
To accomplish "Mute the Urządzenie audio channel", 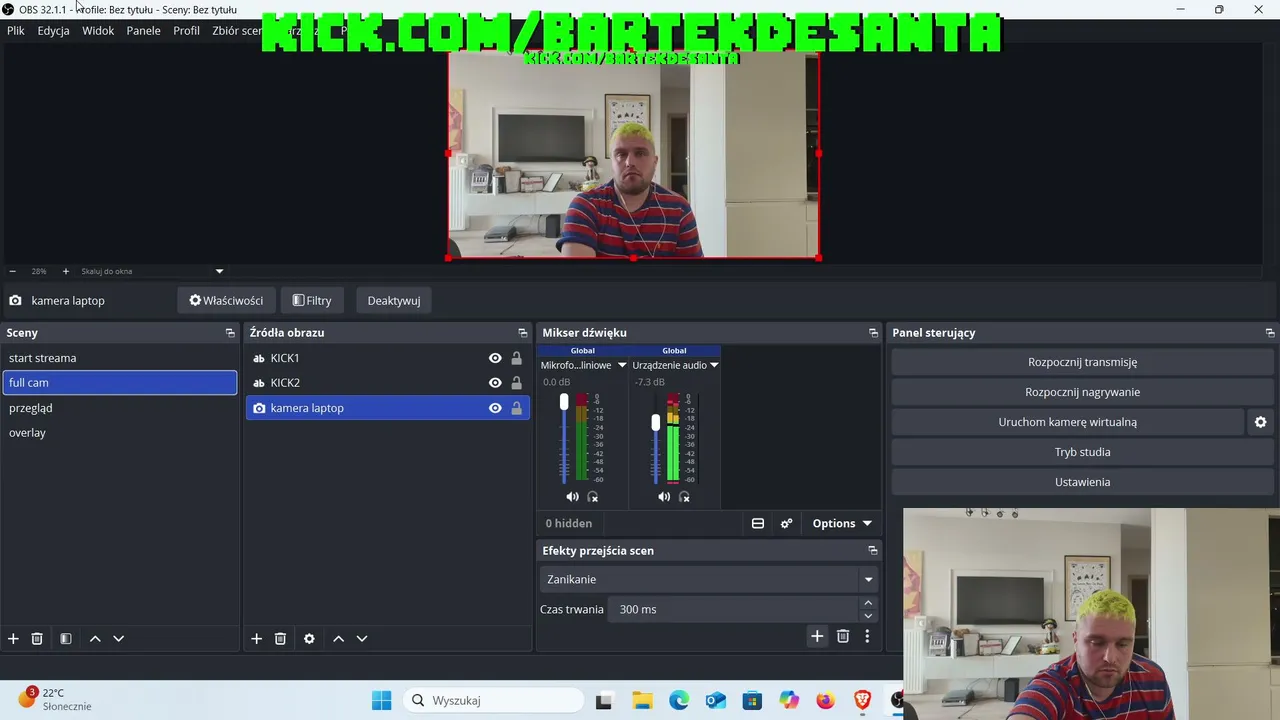I will 664,497.
